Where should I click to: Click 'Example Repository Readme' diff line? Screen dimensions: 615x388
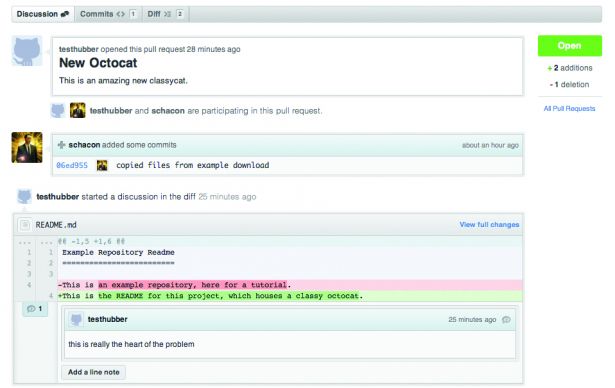(x=118, y=252)
